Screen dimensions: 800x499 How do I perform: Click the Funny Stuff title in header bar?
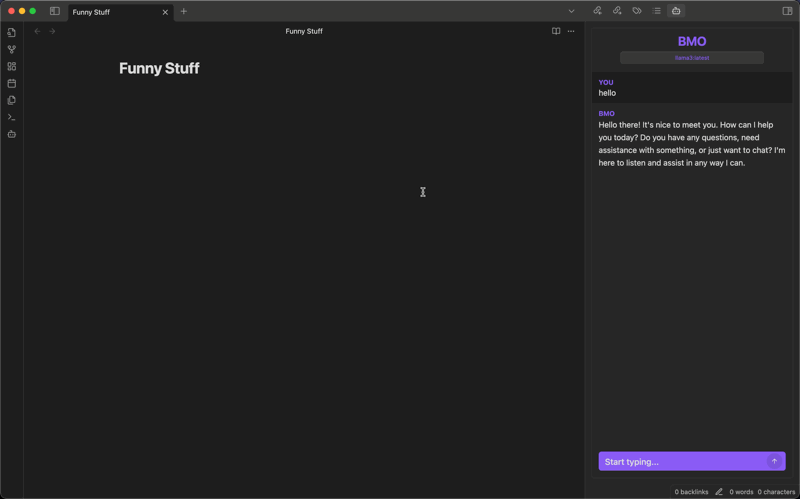click(x=304, y=31)
